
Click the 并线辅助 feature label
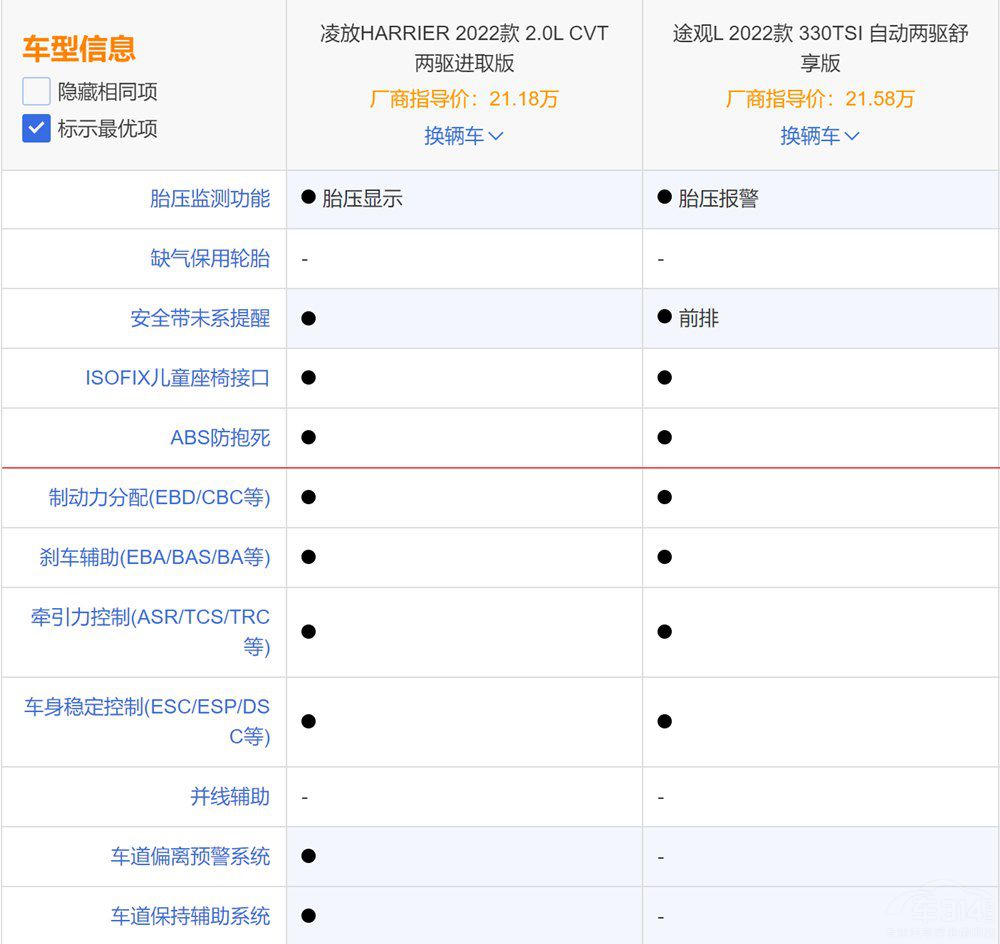tap(230, 797)
